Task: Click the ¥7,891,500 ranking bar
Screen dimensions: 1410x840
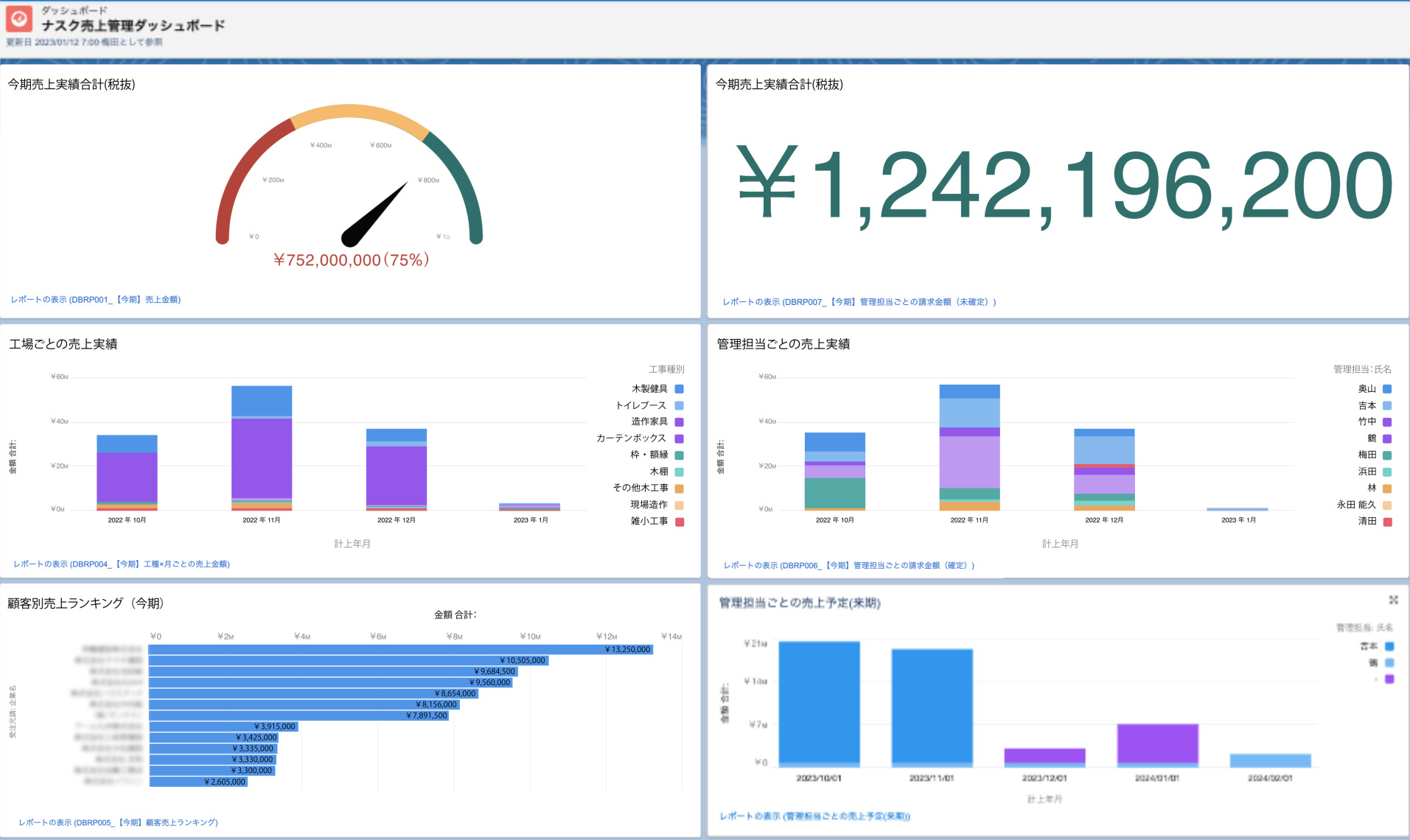Action: click(299, 715)
